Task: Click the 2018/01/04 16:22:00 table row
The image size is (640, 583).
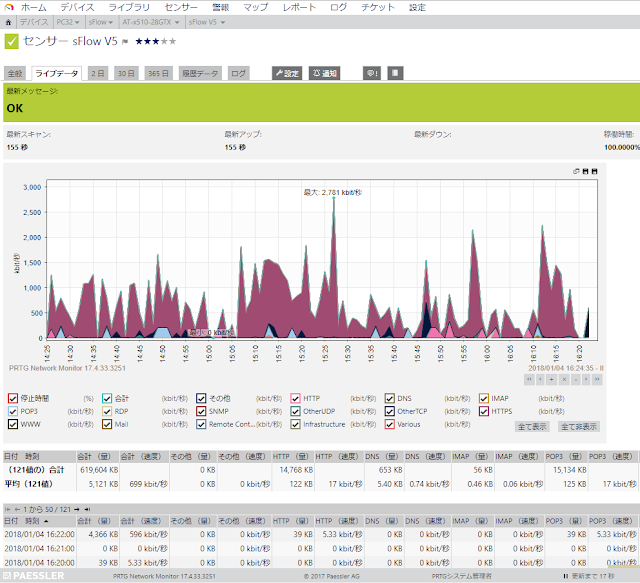Action: click(320, 534)
